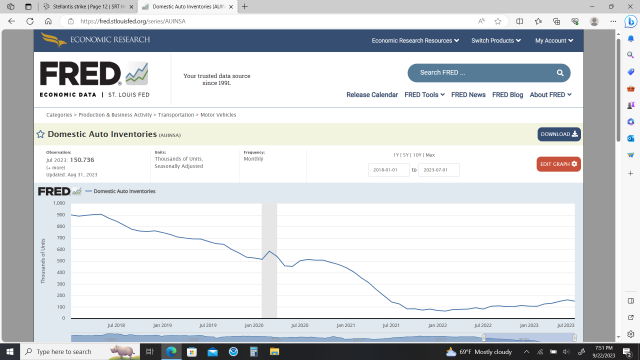Expand the FRED Tools menu
This screenshot has width=640, height=360.
424,95
